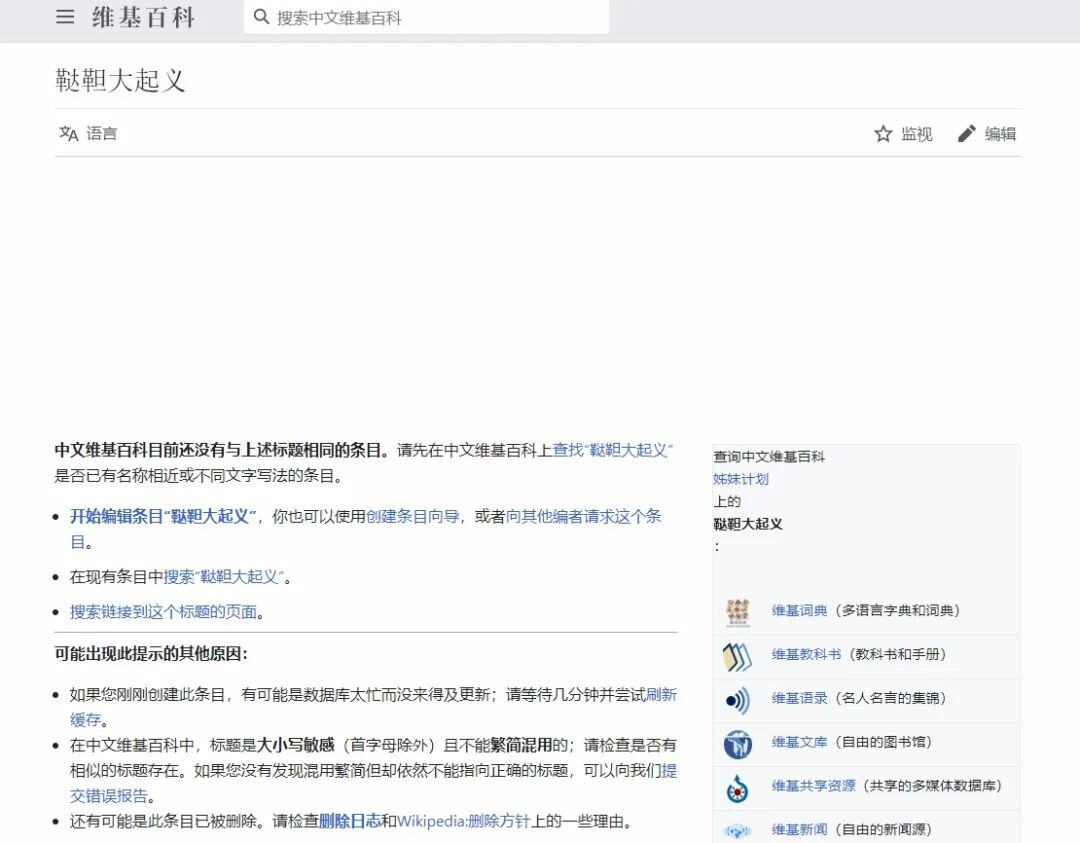Click the 维基词典 Wiktionary logo icon

[737, 612]
